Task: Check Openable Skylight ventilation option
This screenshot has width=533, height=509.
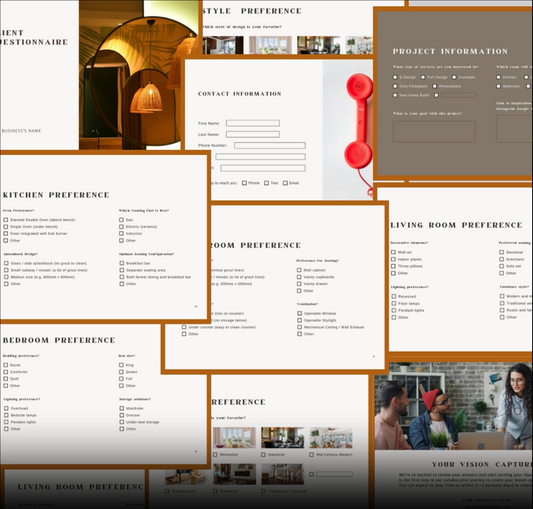Action: tap(299, 320)
